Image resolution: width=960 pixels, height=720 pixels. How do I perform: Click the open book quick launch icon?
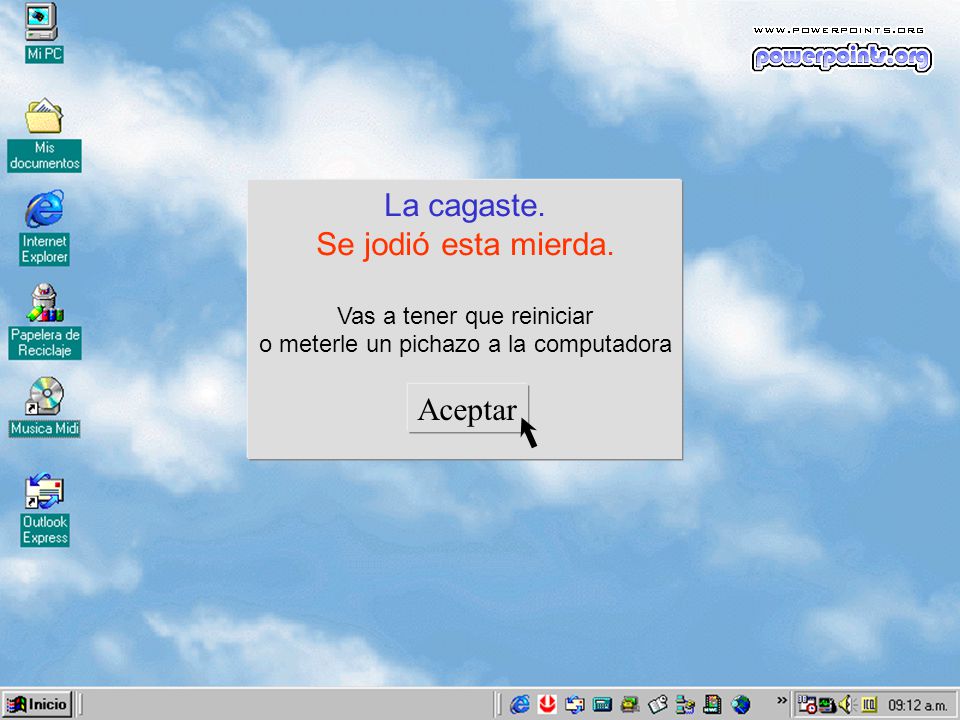658,705
